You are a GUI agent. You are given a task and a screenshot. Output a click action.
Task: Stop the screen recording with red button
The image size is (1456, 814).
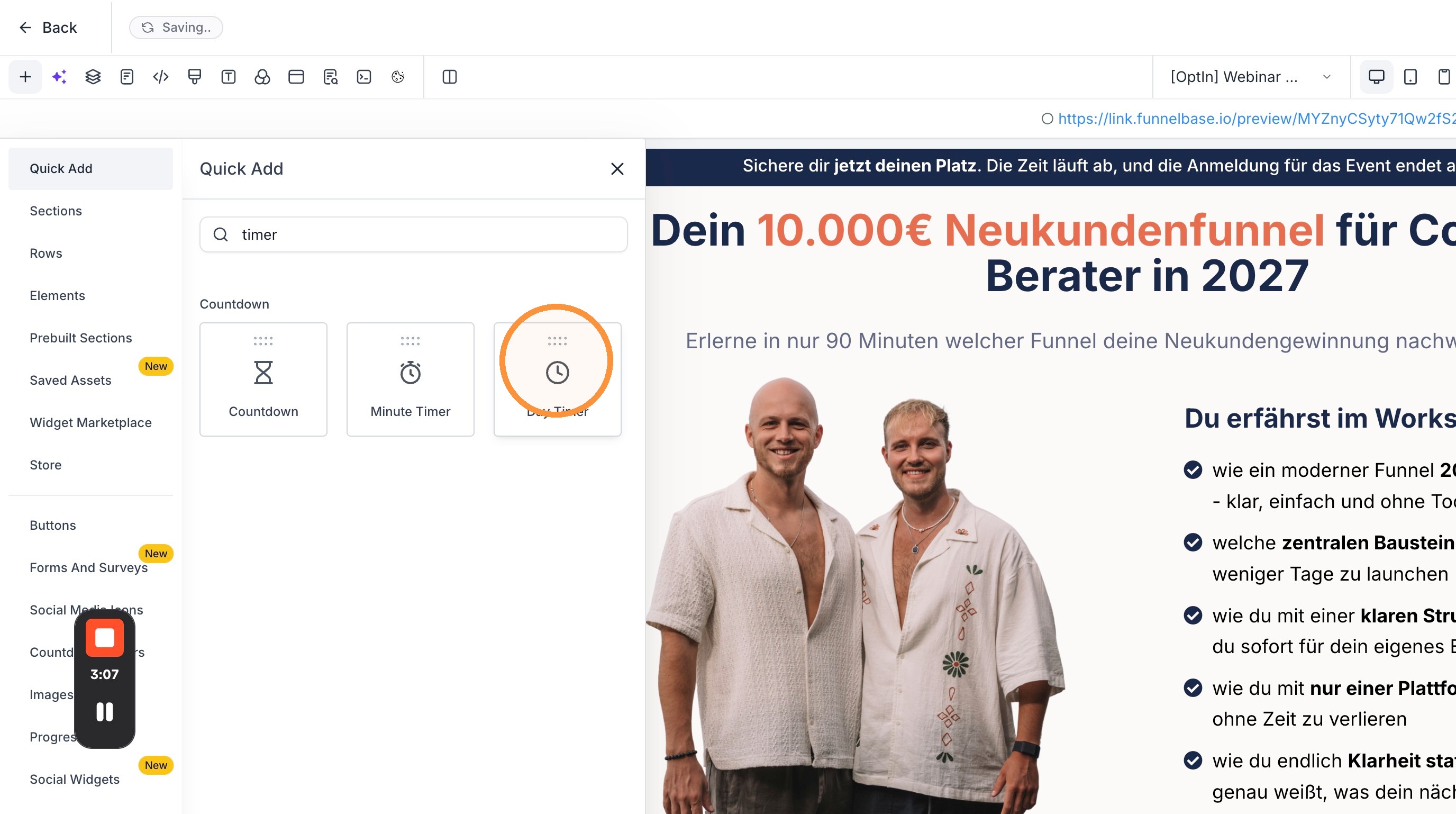pyautogui.click(x=105, y=638)
